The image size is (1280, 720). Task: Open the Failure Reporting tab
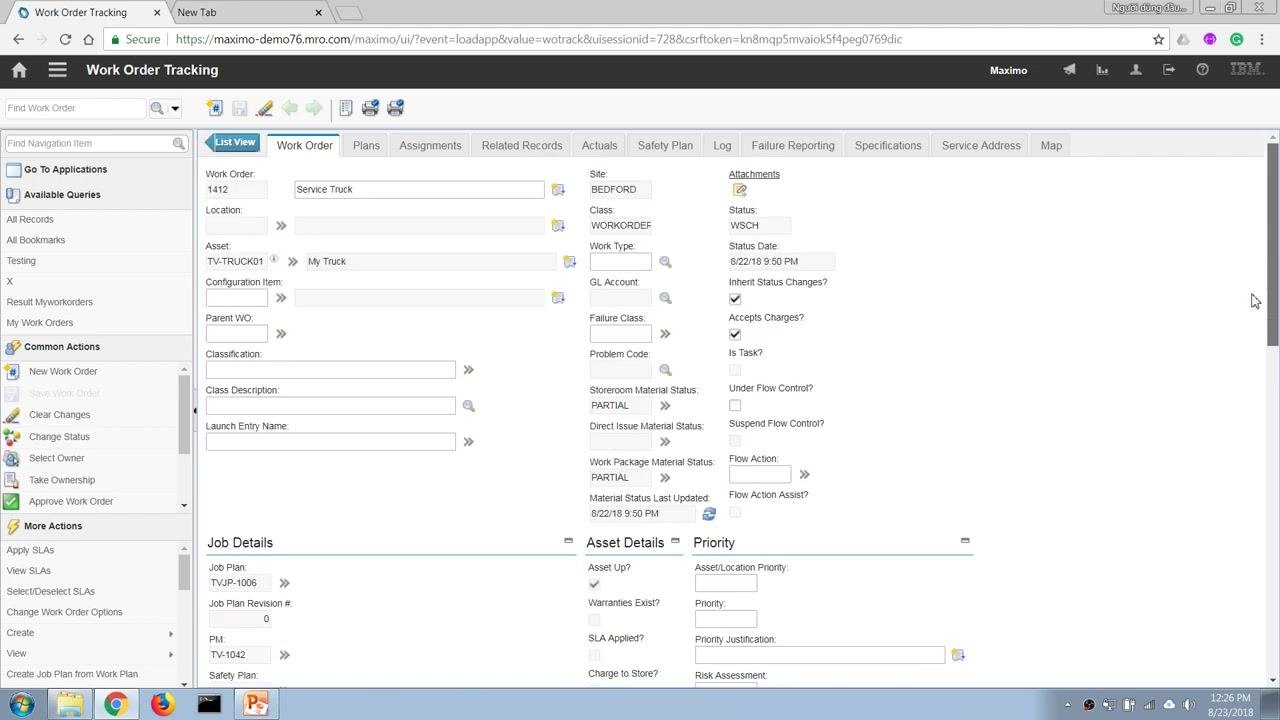tap(793, 145)
